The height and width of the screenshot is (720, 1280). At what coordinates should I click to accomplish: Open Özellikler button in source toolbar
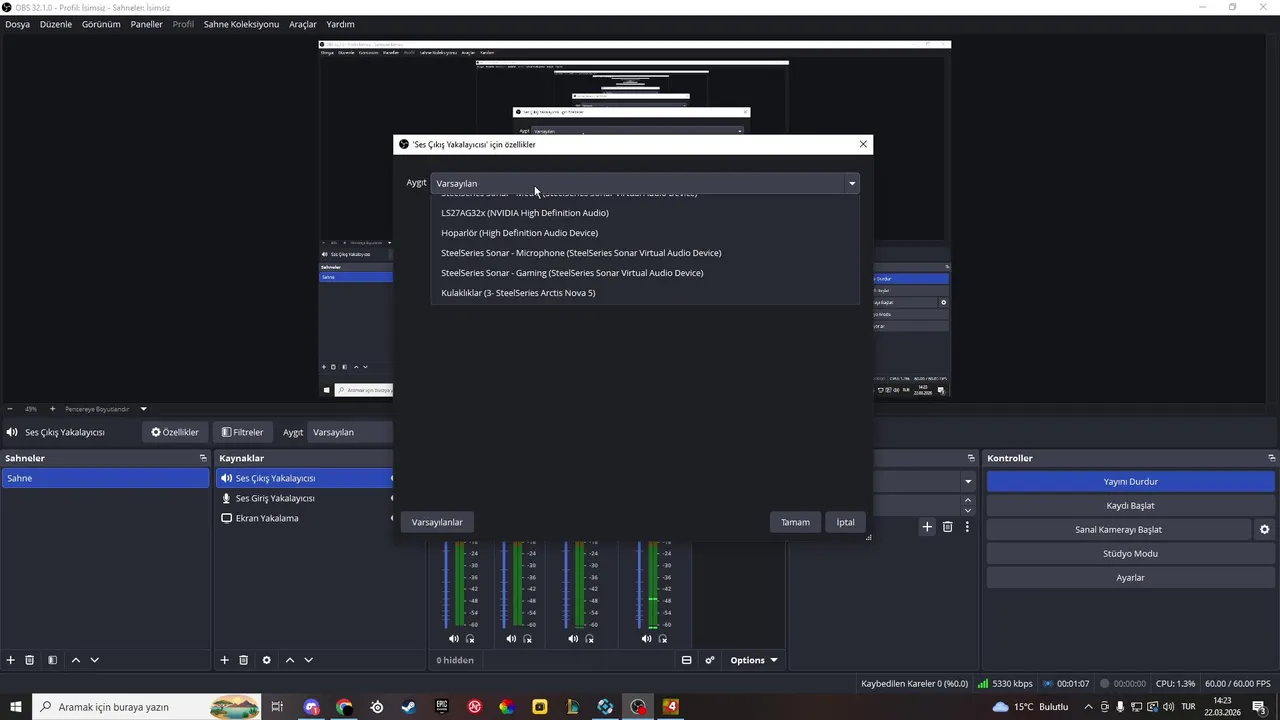pyautogui.click(x=175, y=432)
